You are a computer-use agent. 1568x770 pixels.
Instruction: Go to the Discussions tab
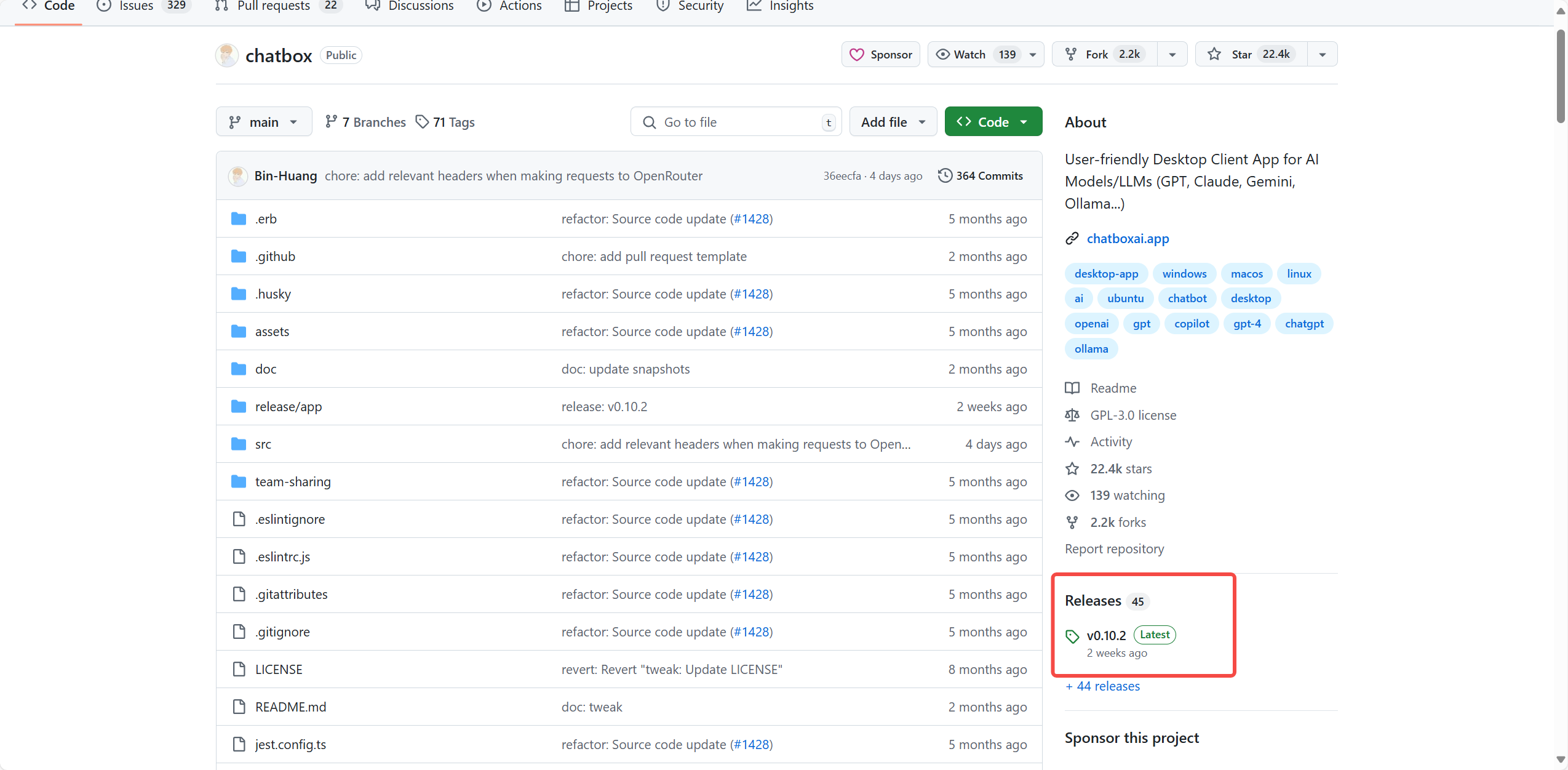pos(409,6)
